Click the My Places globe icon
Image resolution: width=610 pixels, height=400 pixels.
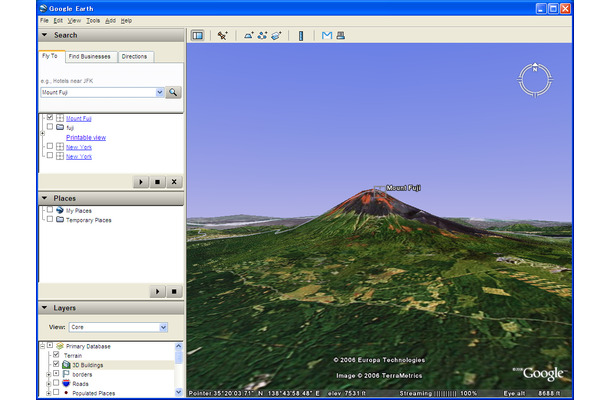(60, 210)
